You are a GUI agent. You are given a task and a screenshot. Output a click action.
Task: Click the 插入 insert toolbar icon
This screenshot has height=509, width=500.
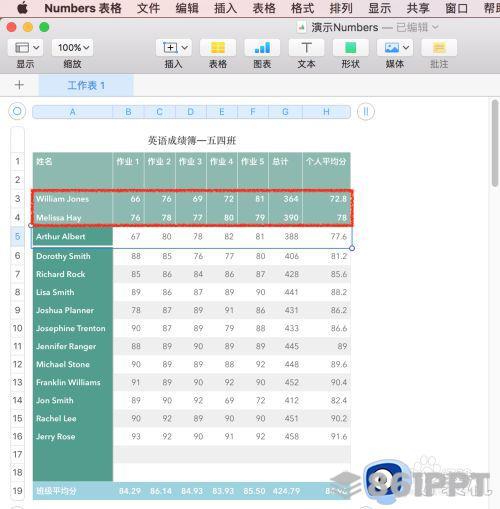[x=174, y=48]
